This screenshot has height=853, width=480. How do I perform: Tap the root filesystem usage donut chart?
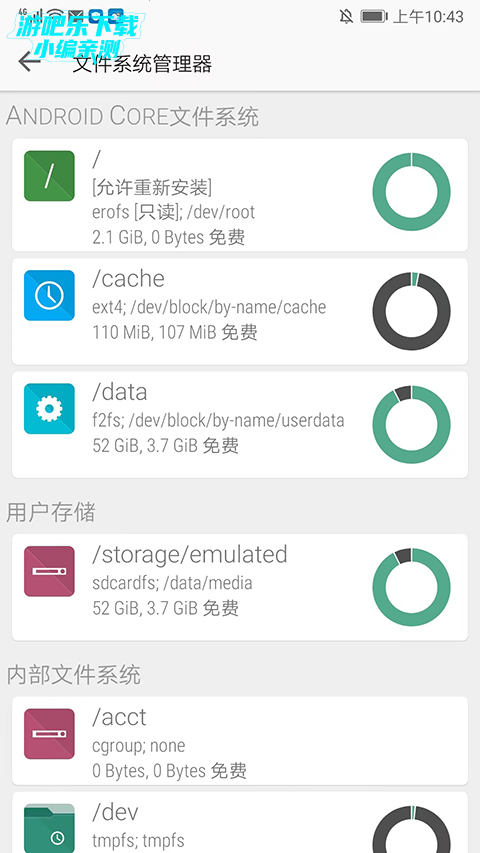click(x=411, y=191)
